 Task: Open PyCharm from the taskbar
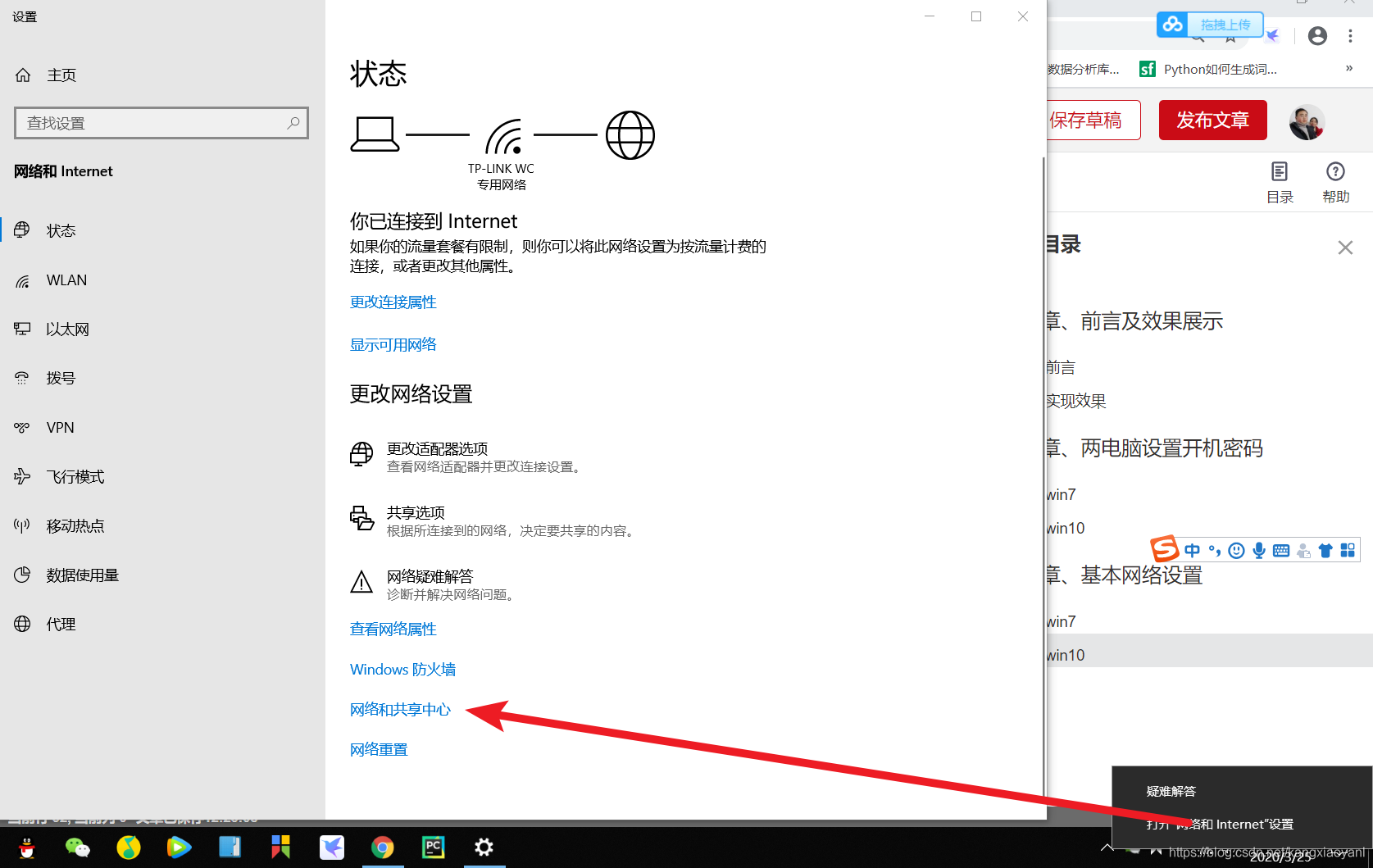(434, 848)
